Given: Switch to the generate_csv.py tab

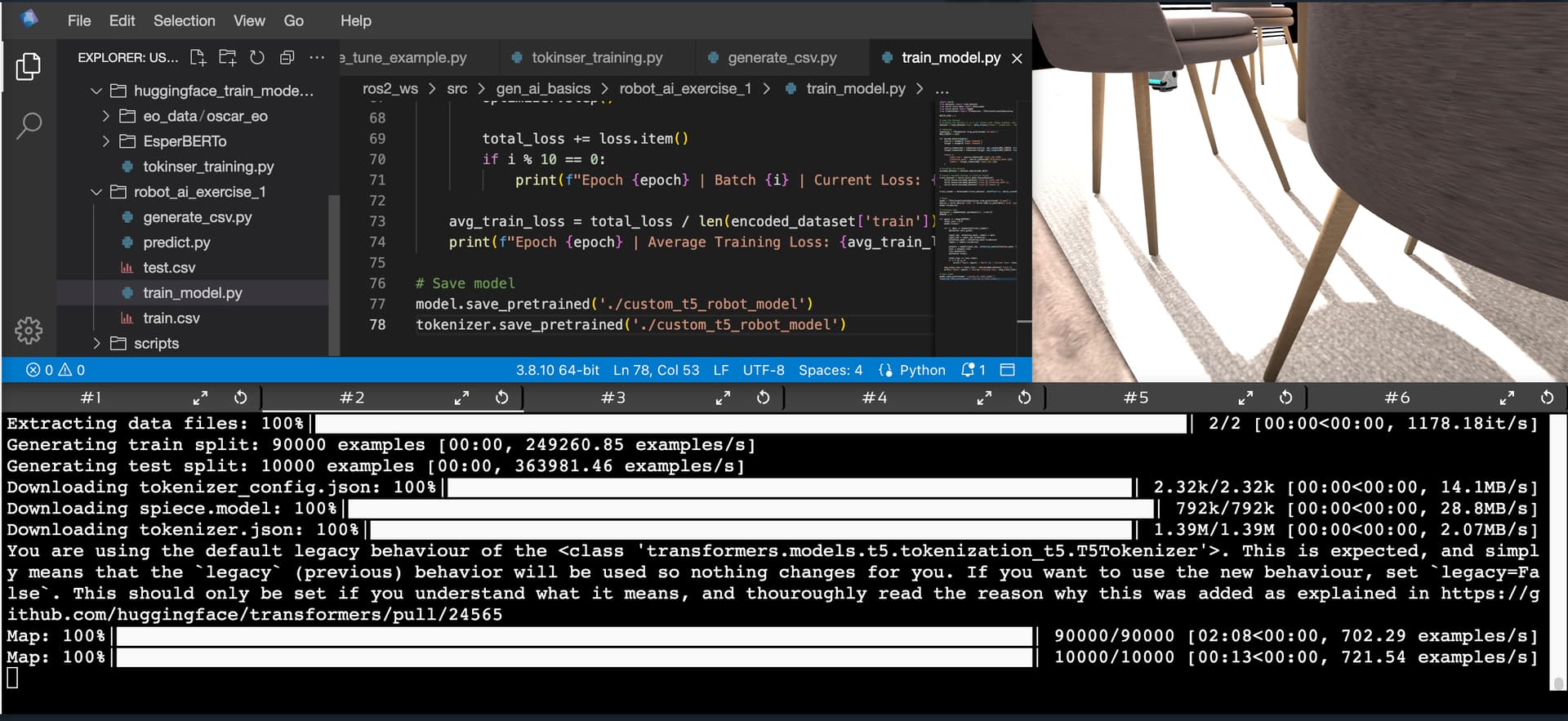Looking at the screenshot, I should pyautogui.click(x=782, y=58).
